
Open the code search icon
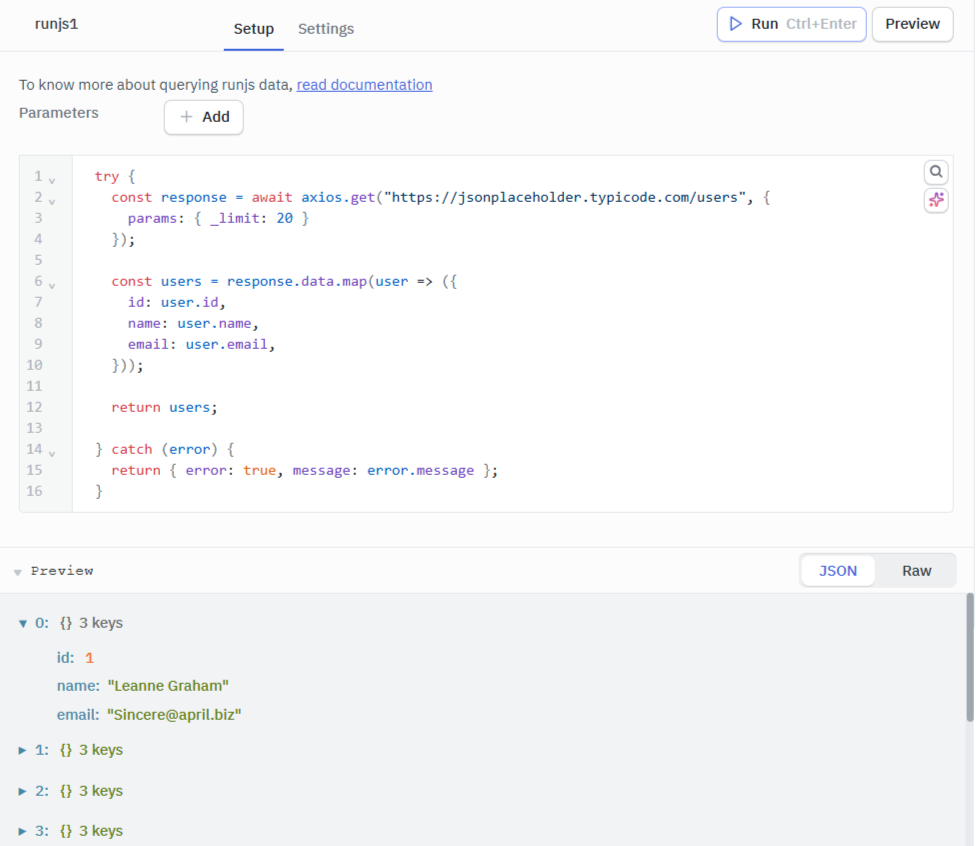[935, 171]
